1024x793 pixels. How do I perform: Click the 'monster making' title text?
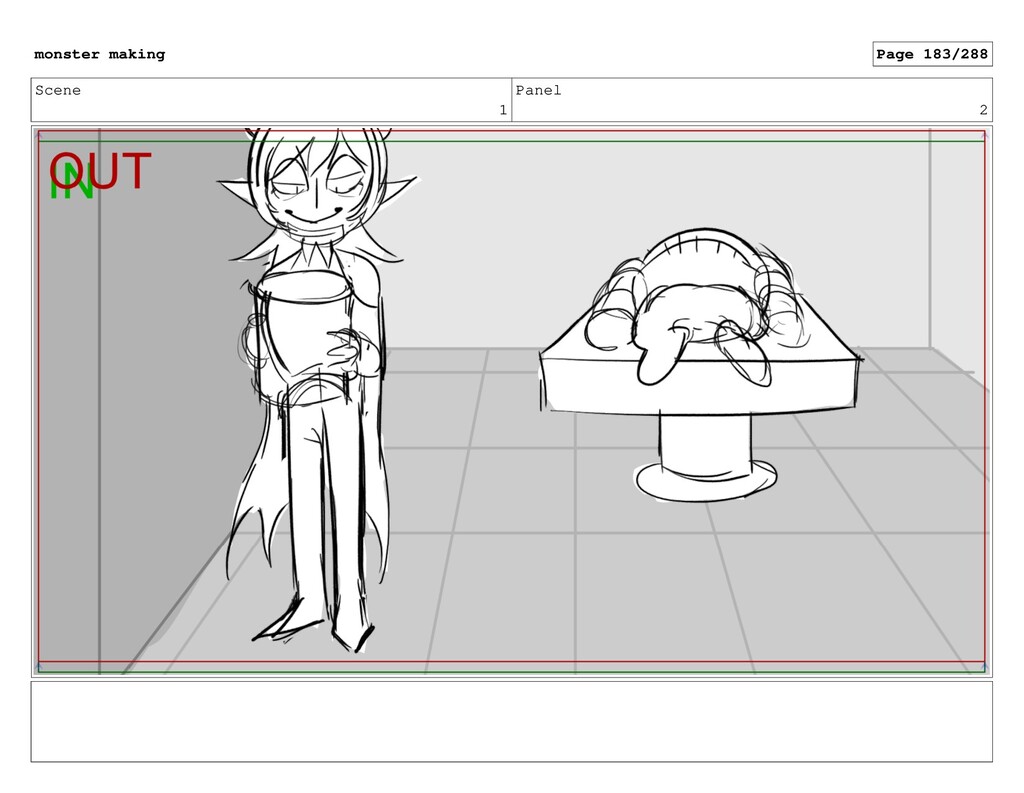[x=99, y=54]
